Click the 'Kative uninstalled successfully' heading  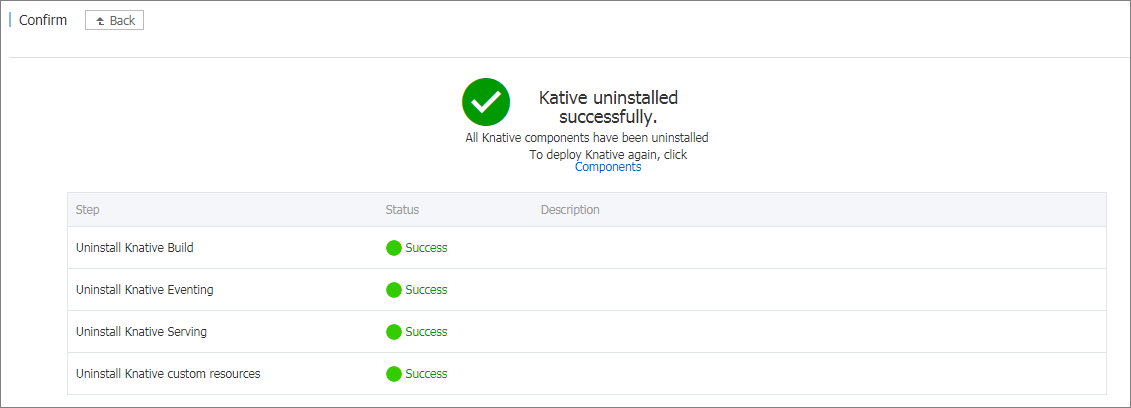(x=608, y=107)
